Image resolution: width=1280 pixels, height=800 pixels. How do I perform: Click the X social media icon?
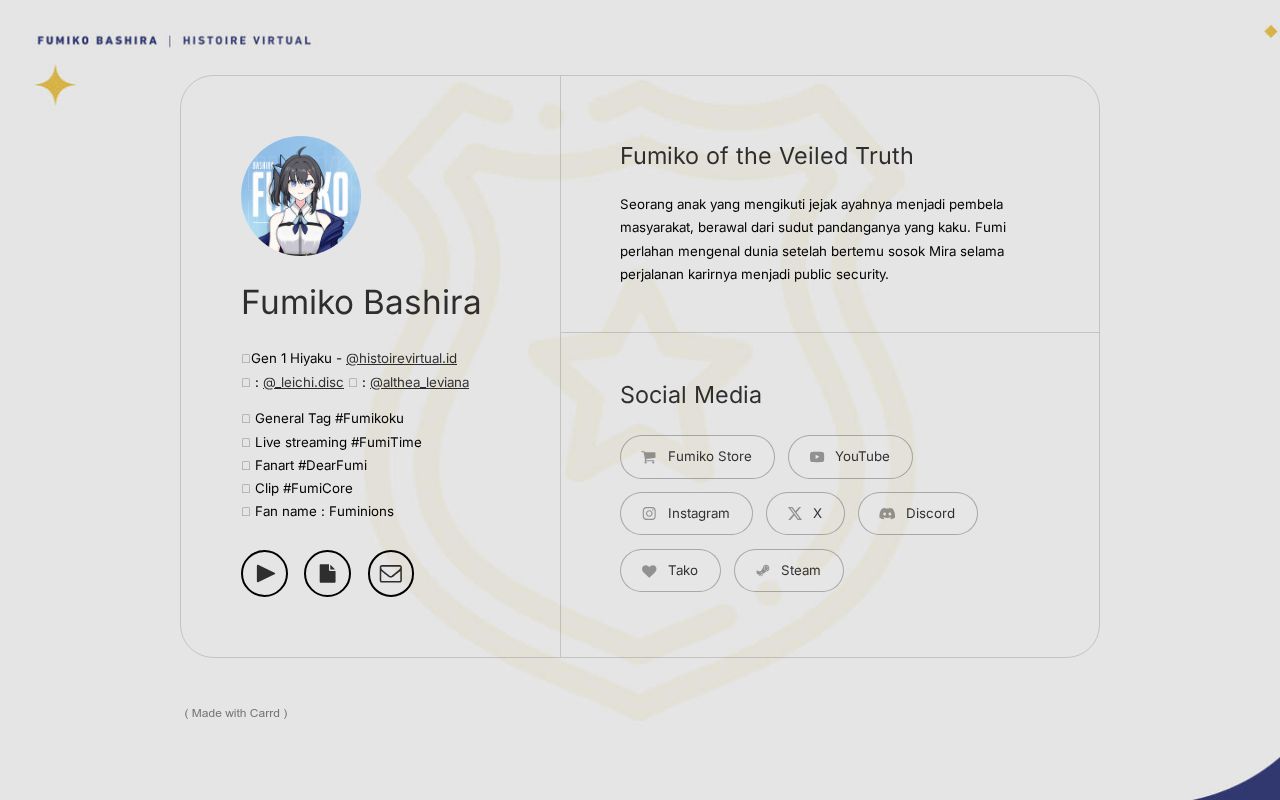793,513
